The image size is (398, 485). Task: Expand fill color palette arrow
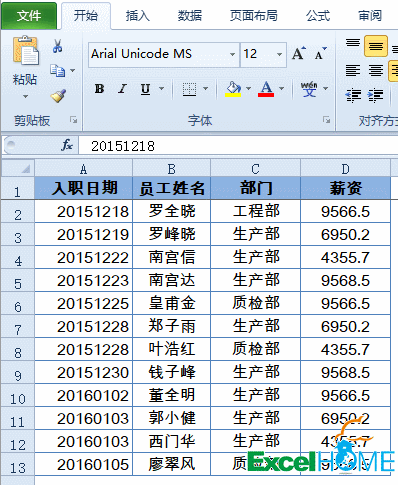pyautogui.click(x=248, y=89)
